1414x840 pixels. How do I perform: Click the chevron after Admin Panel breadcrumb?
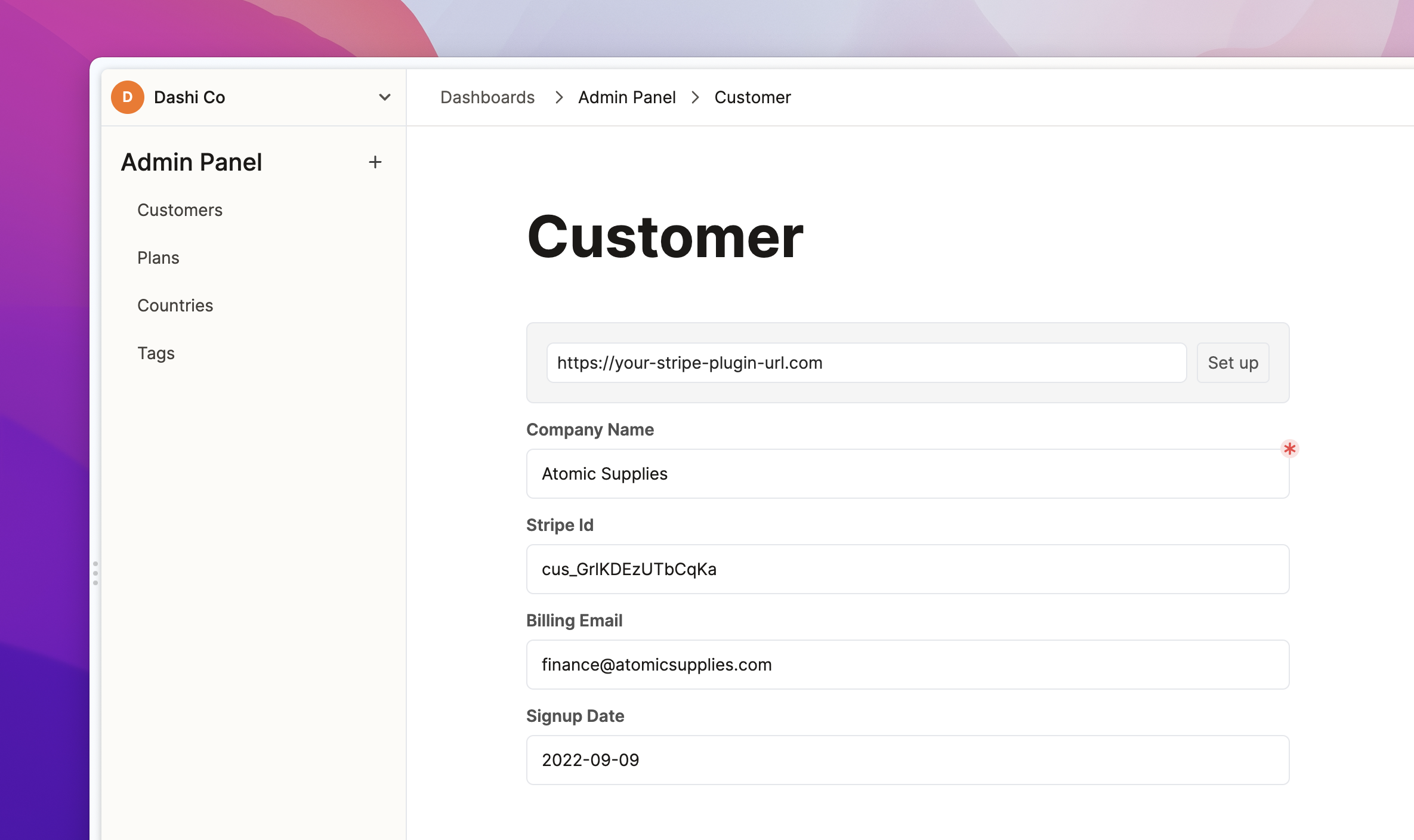tap(695, 97)
